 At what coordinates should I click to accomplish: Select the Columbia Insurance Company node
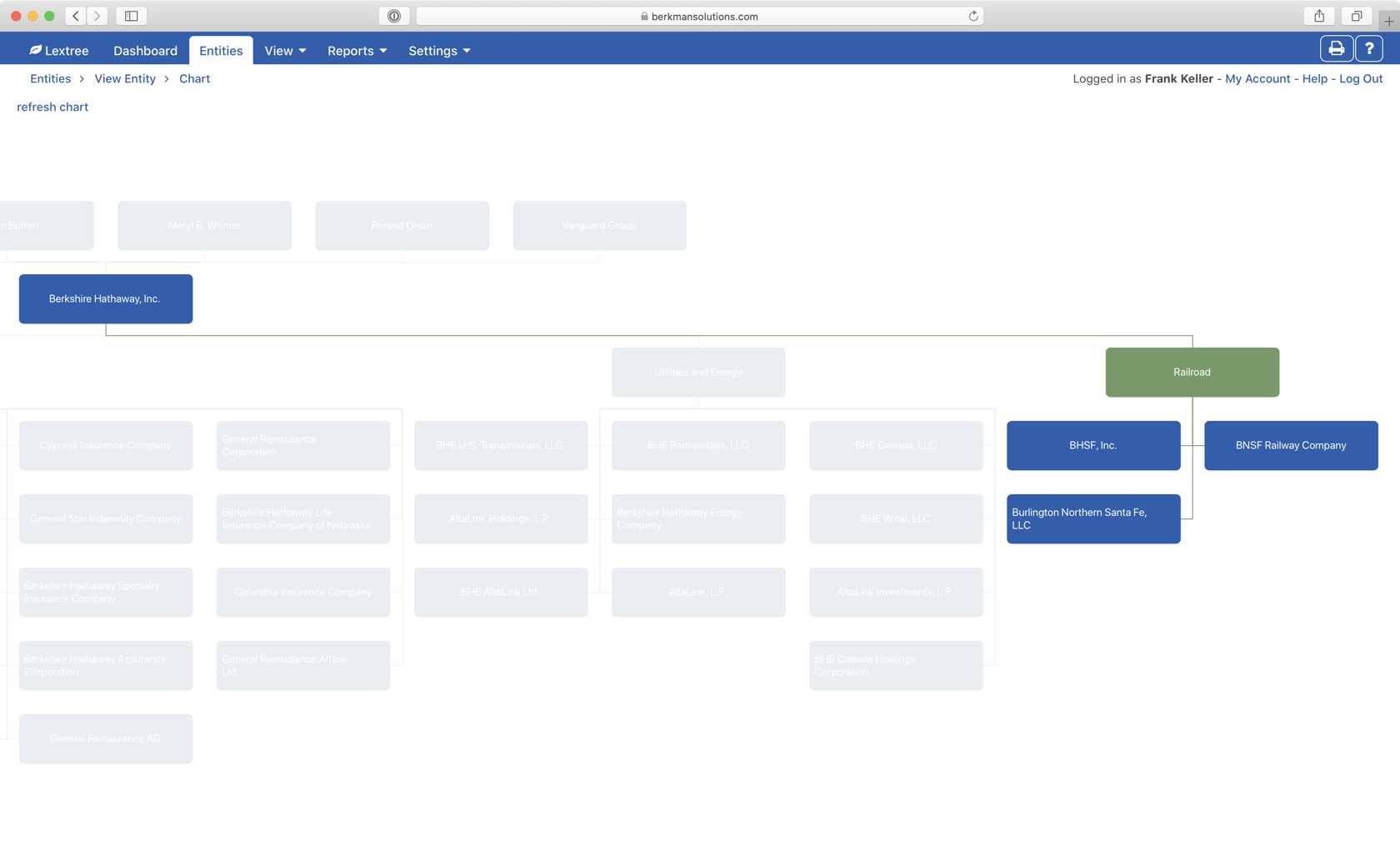click(x=303, y=592)
